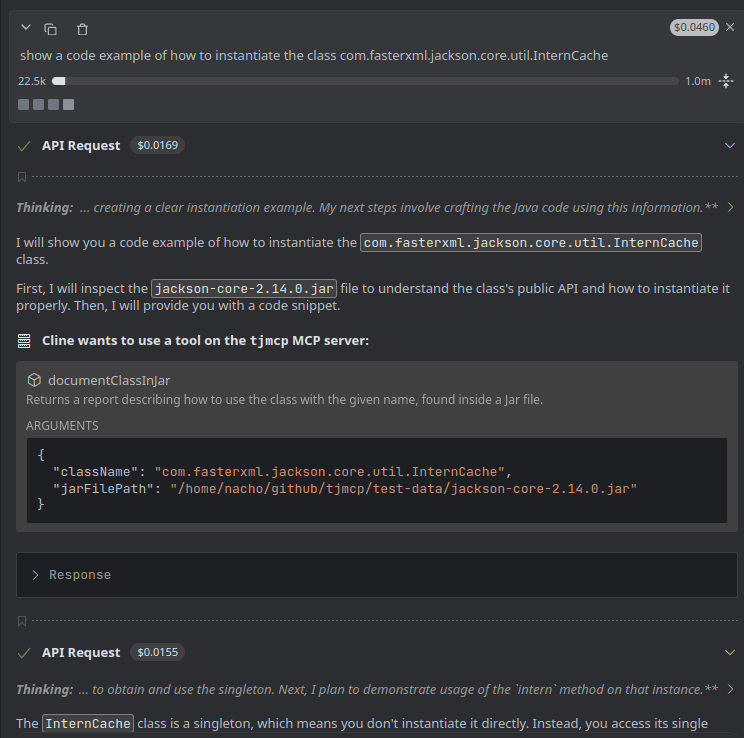Click the checkpoint bookmark above first Thinking
The image size is (744, 738).
click(x=22, y=177)
